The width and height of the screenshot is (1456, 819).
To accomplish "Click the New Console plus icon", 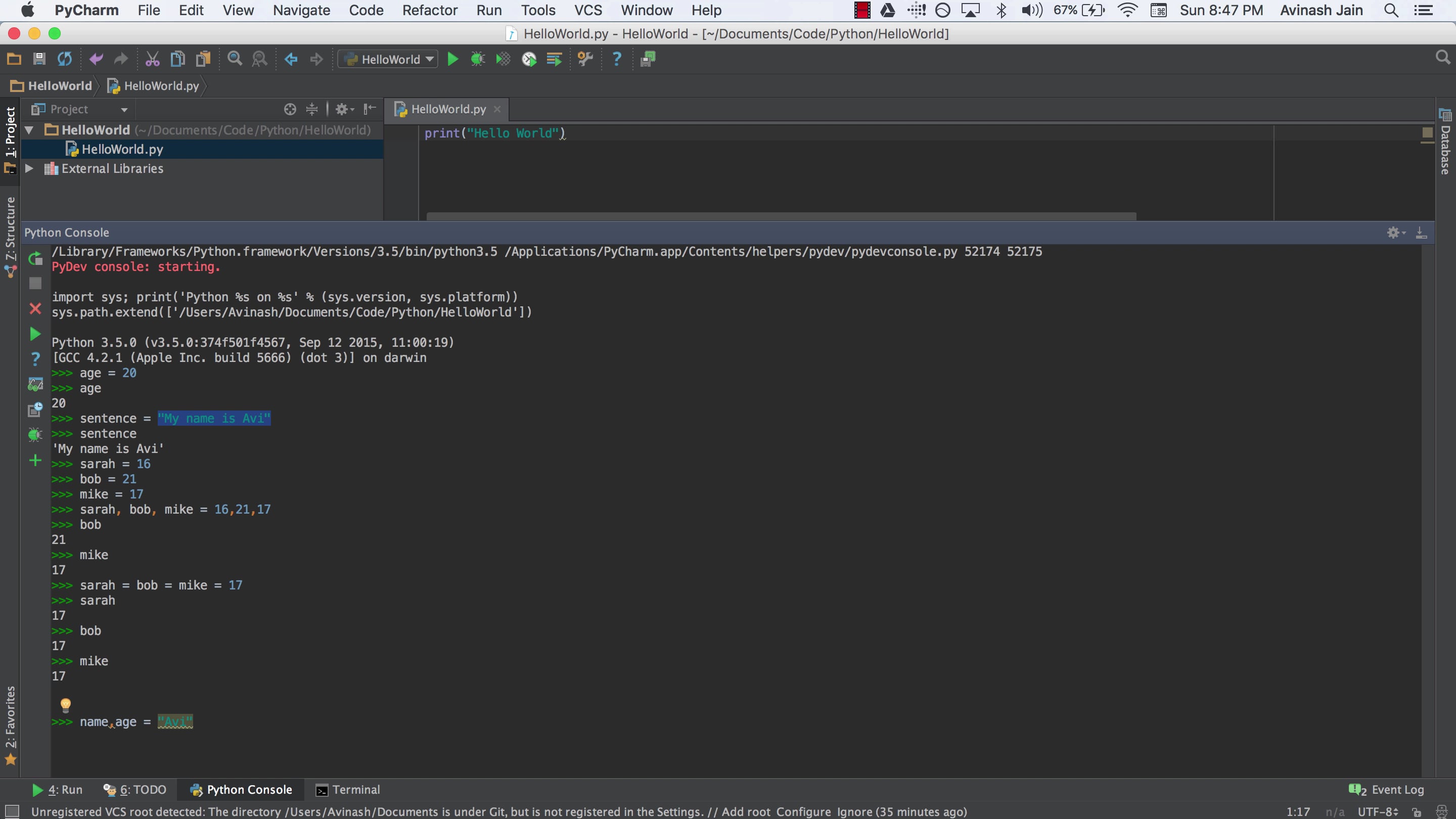I will coord(35,461).
